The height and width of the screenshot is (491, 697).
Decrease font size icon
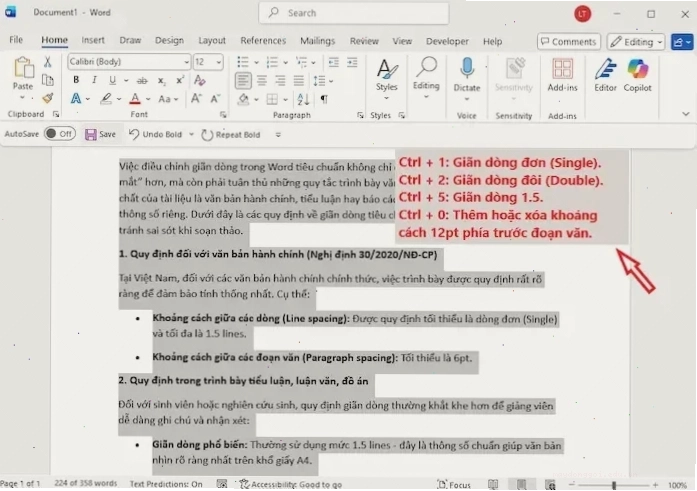pyautogui.click(x=215, y=99)
